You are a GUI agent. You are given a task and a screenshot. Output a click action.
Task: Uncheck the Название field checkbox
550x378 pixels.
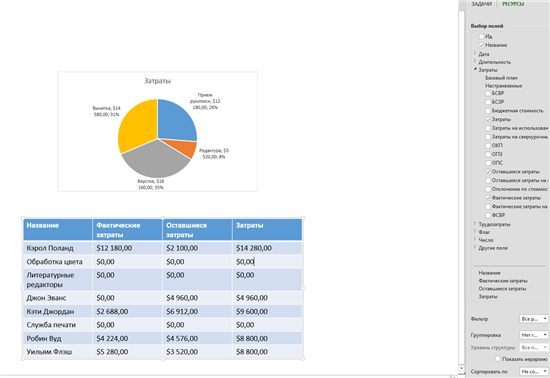[482, 45]
